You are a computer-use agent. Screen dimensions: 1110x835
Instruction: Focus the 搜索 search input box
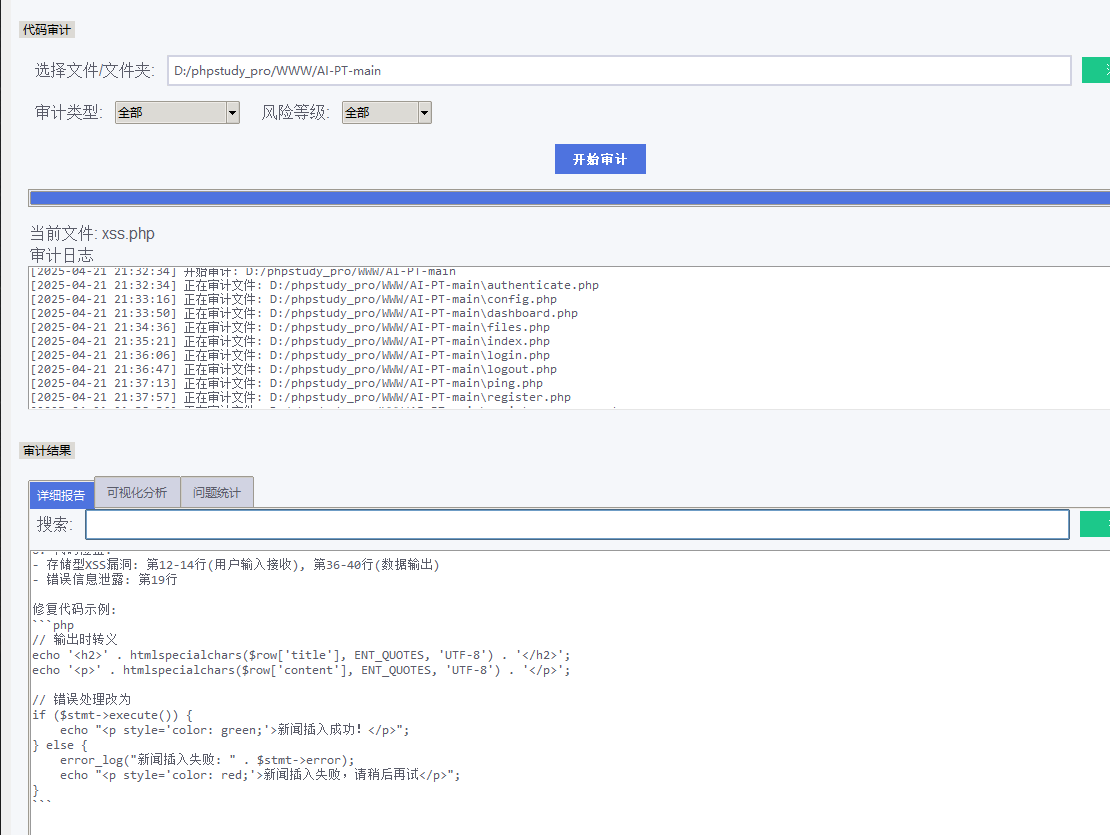pos(577,524)
